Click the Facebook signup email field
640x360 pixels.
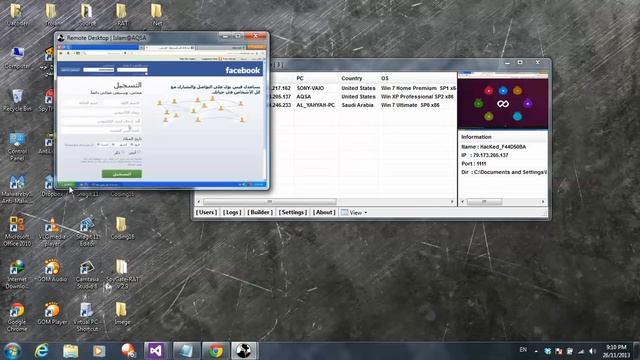[101, 112]
